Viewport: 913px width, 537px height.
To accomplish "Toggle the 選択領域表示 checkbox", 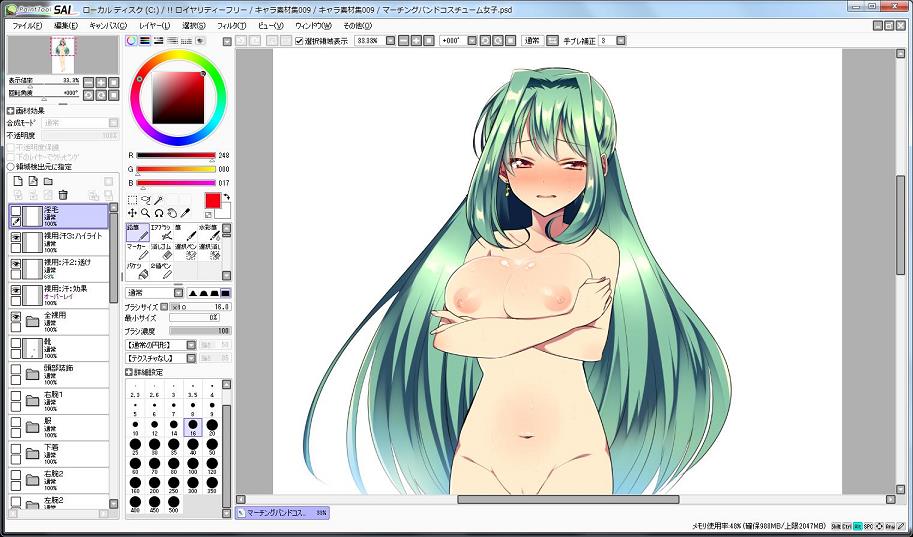I will tap(300, 41).
